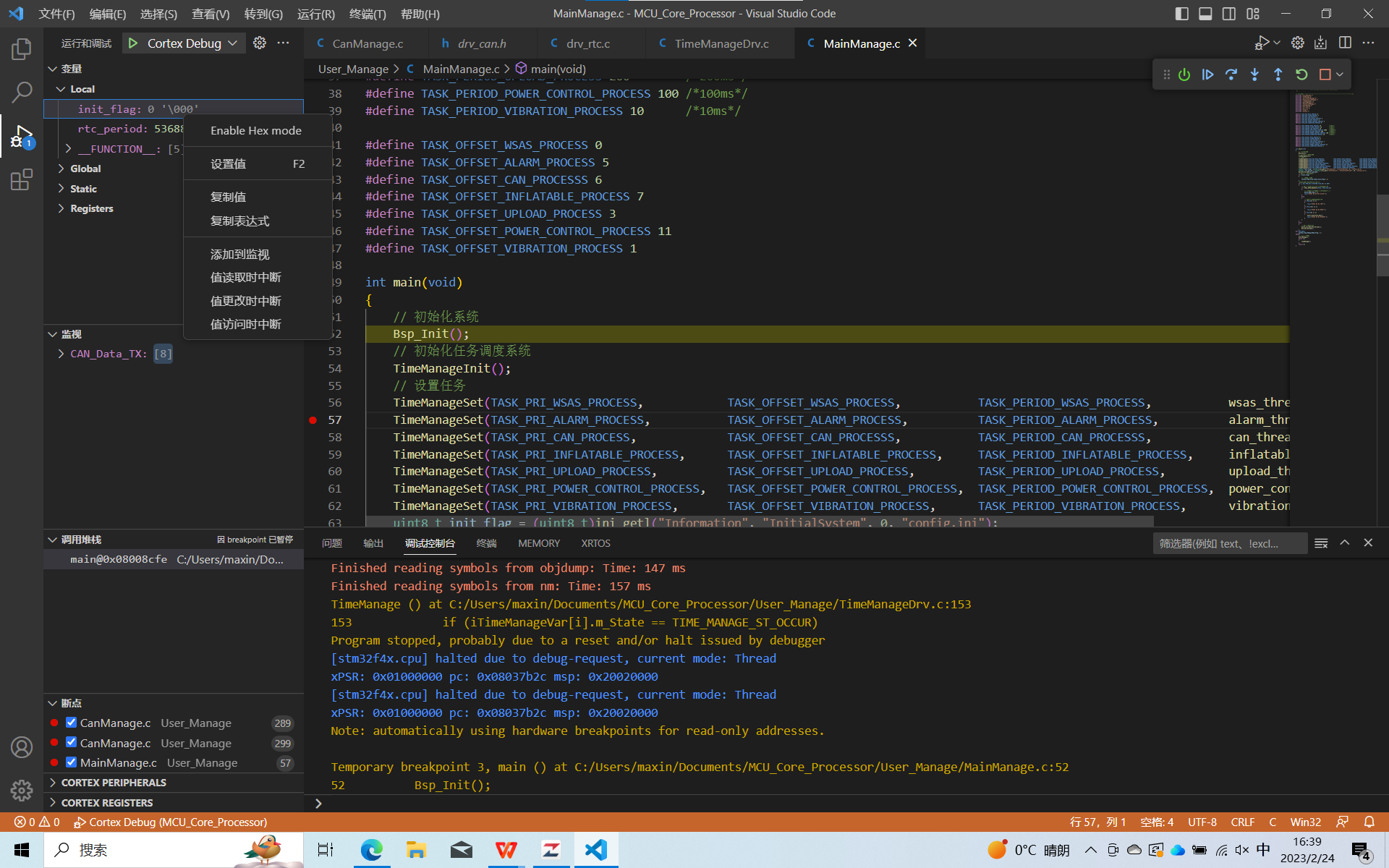Click Step Into in the debug toolbar
Screen dimensions: 1389x868
pos(1254,74)
